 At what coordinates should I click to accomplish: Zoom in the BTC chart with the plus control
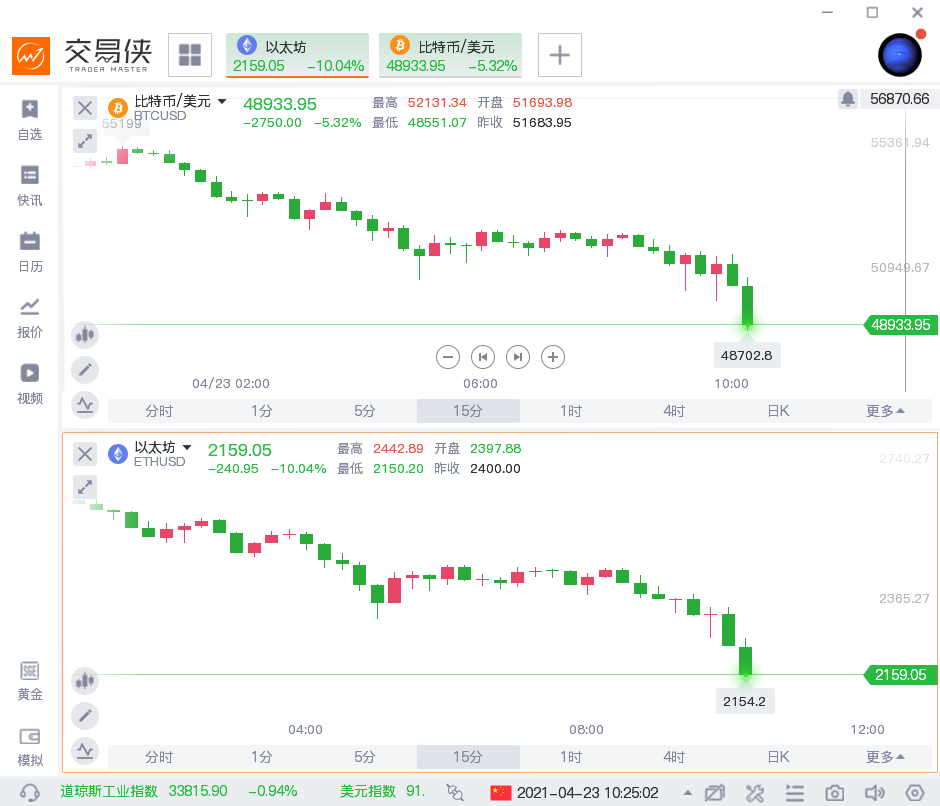(553, 357)
